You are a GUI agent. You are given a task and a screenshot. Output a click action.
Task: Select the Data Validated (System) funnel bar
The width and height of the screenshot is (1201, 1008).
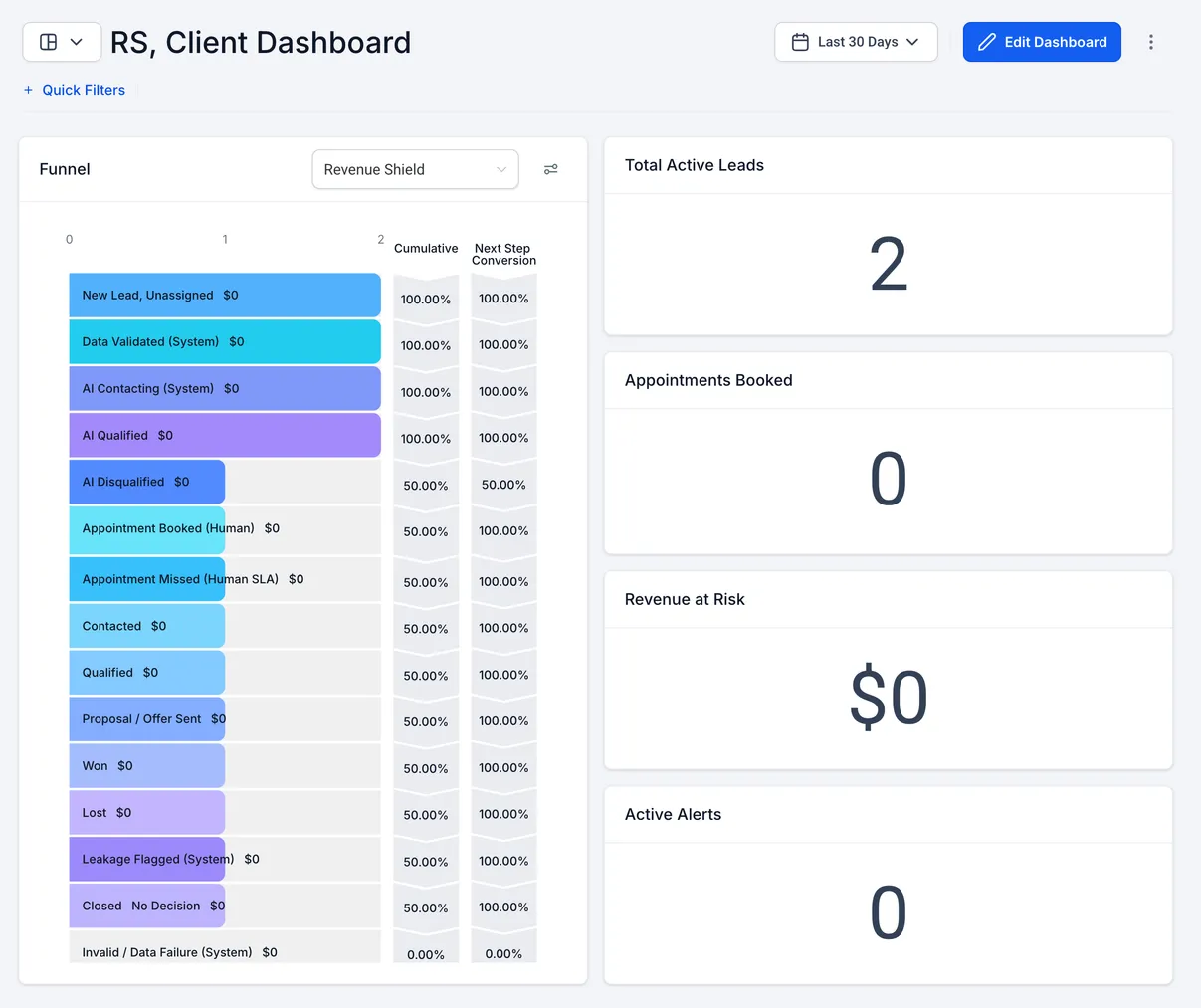pyautogui.click(x=225, y=342)
